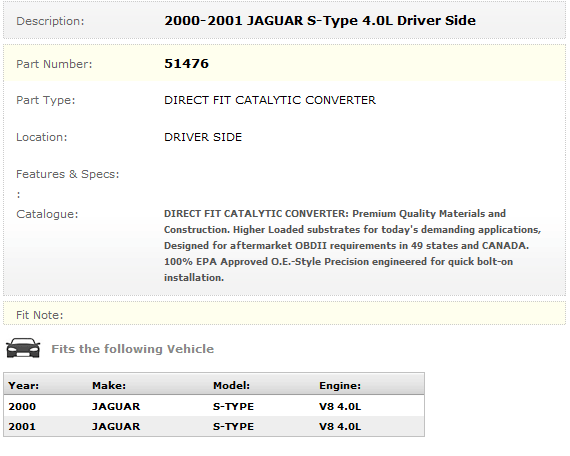This screenshot has height=456, width=570.
Task: Select the 2000-2001 JAGUAR S-Type description title
Action: [320, 20]
